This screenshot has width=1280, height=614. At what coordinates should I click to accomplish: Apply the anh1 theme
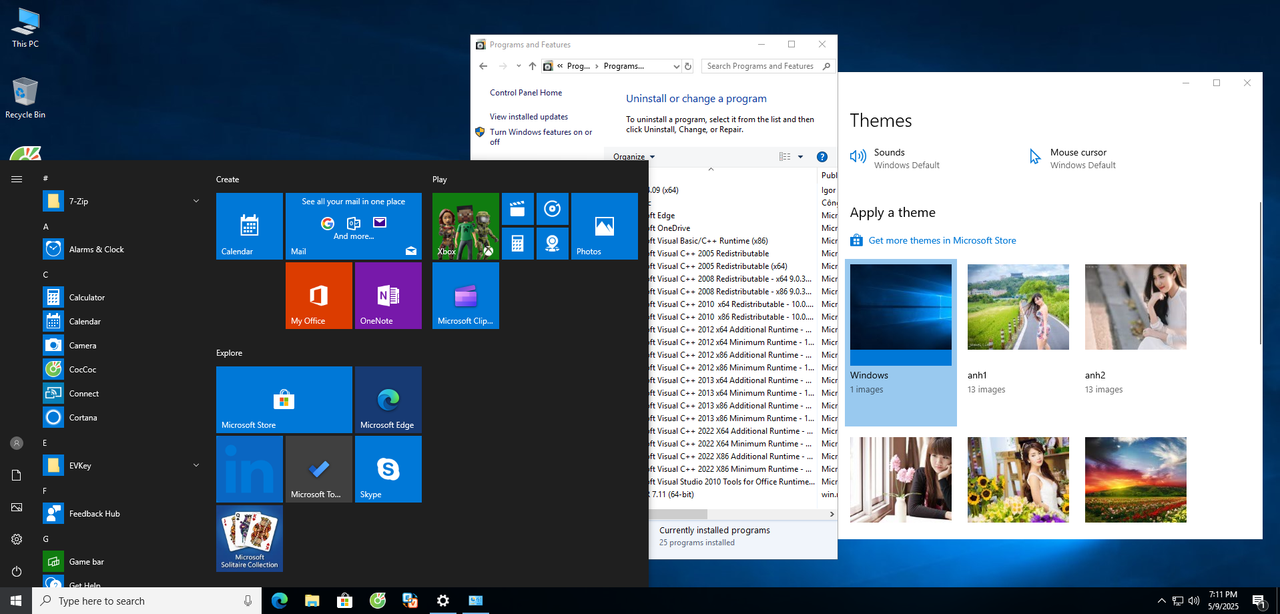click(x=1018, y=307)
